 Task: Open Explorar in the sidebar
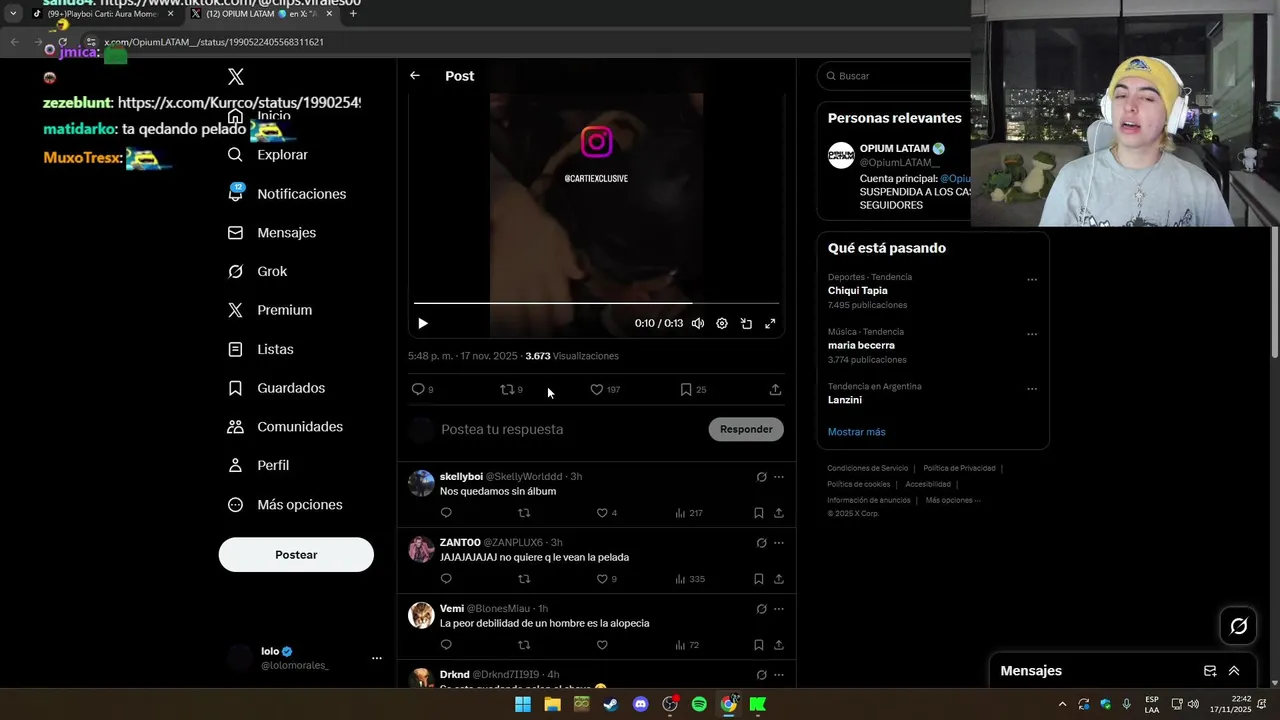click(x=268, y=155)
